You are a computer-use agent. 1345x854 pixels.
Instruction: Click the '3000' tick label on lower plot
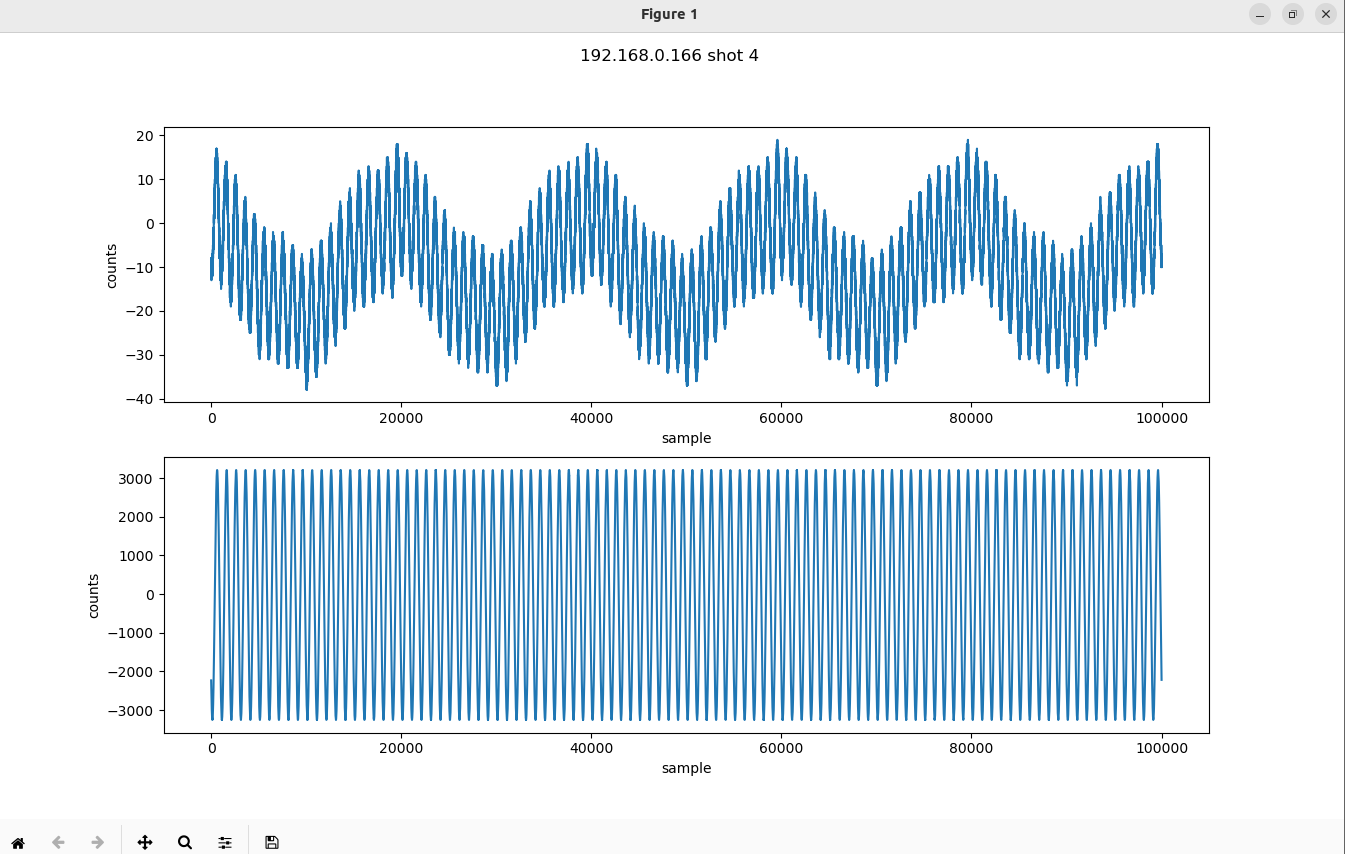135,479
